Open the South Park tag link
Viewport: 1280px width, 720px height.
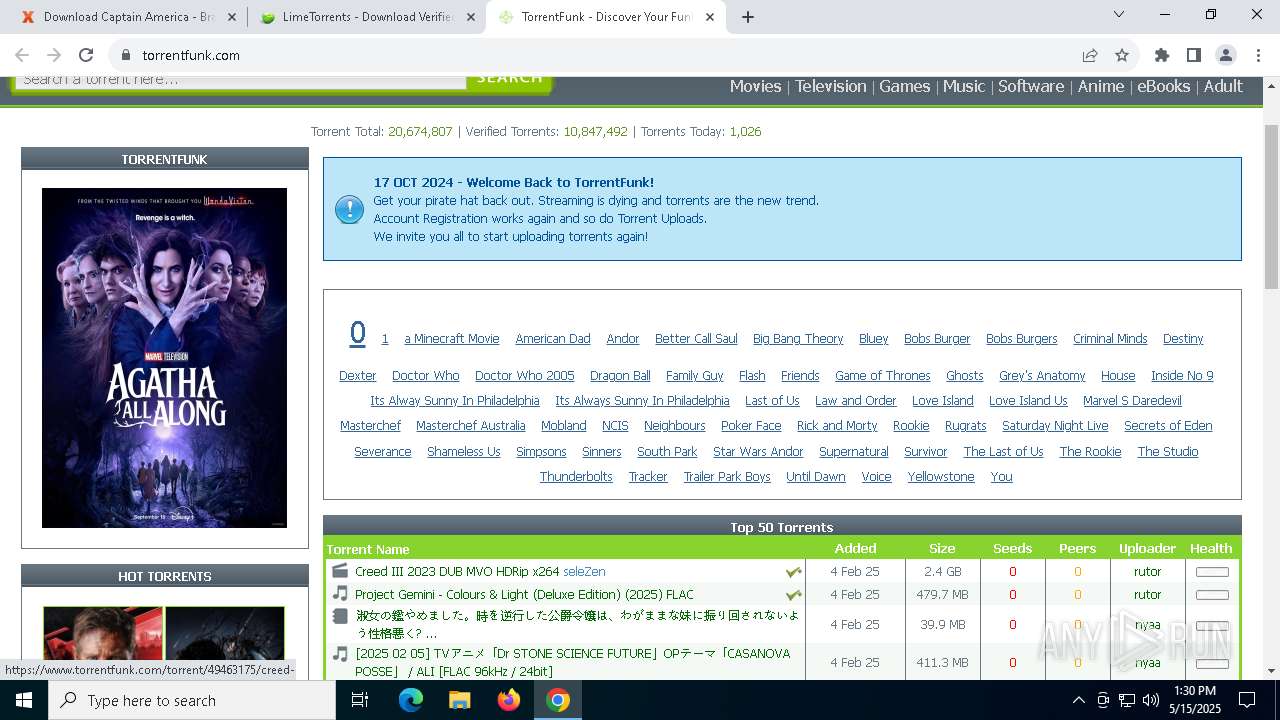point(667,452)
